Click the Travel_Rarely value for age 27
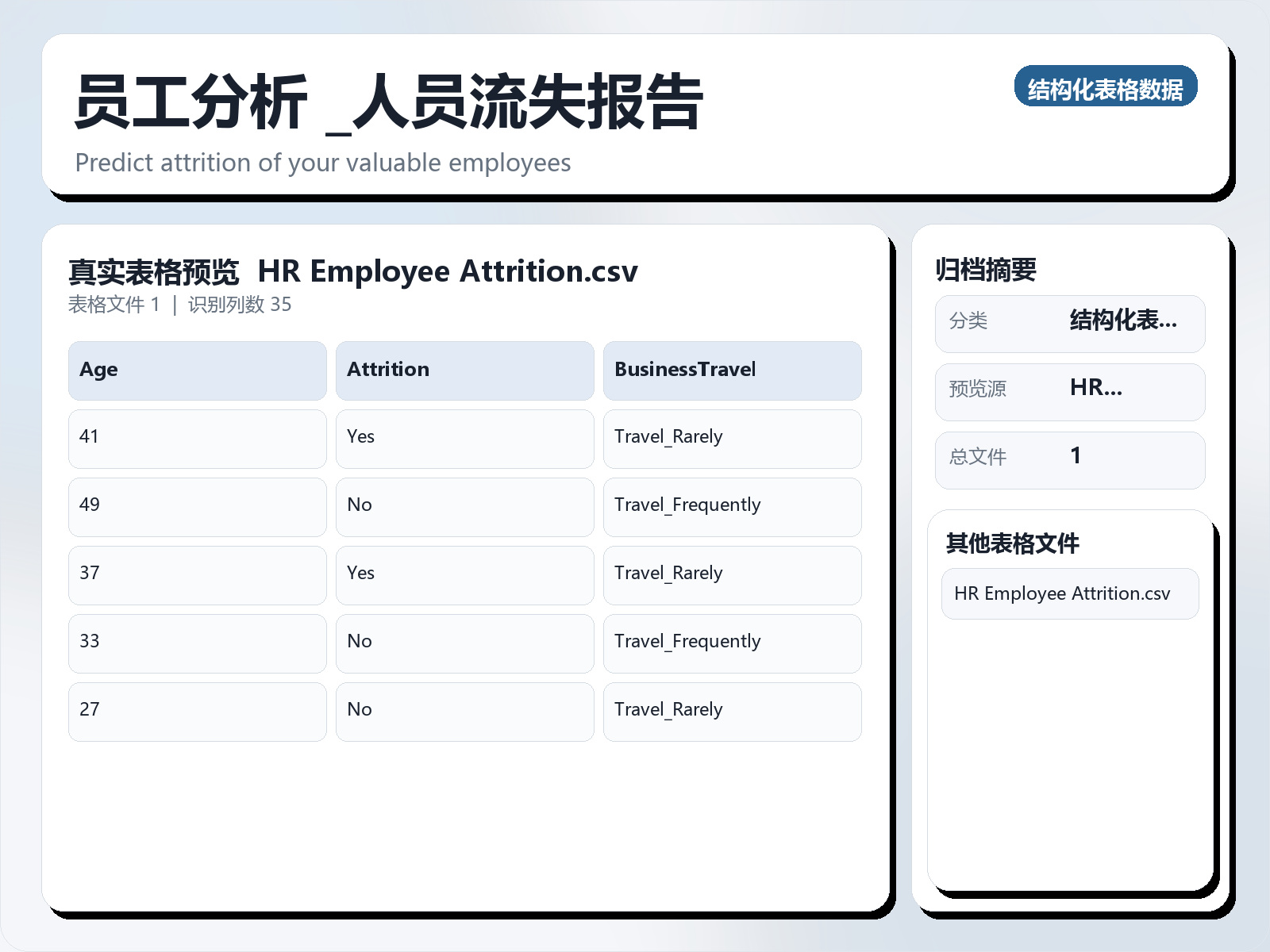 732,712
